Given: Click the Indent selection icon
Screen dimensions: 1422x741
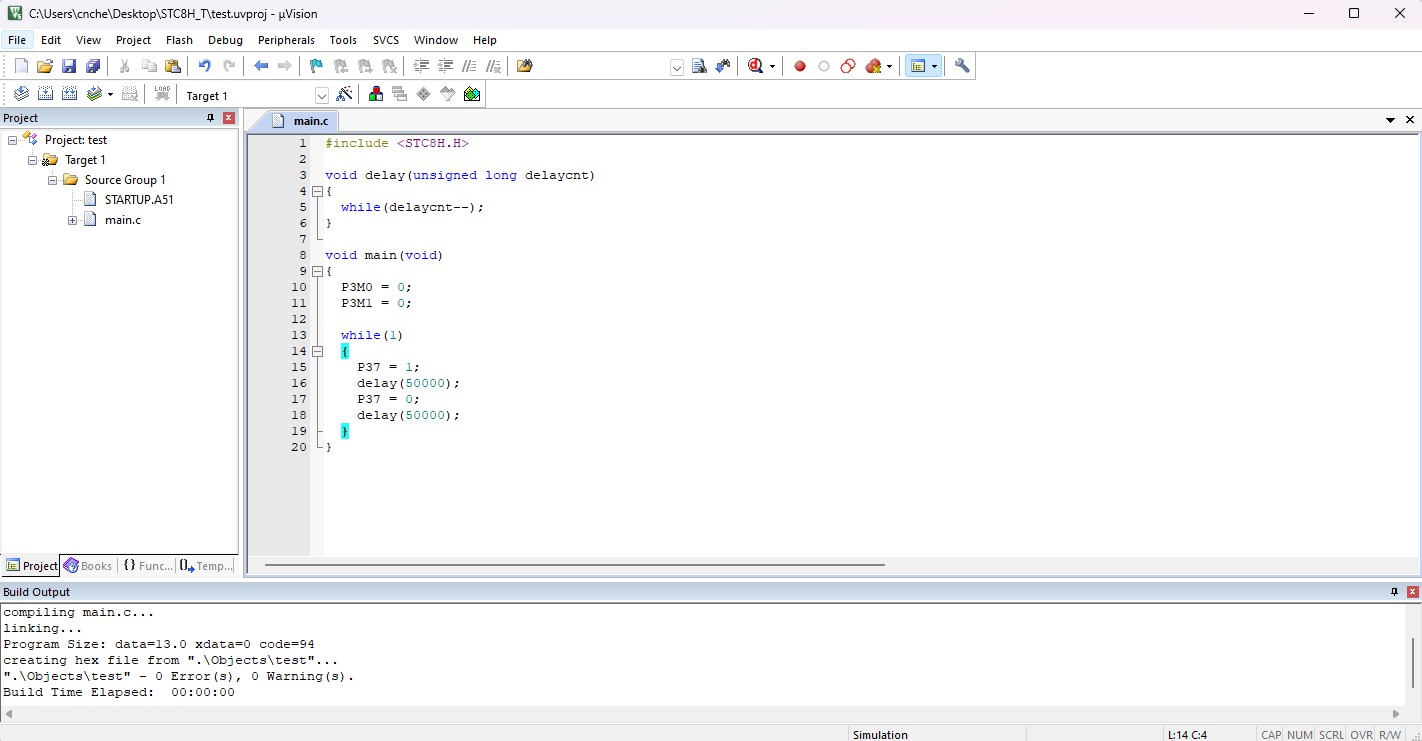Looking at the screenshot, I should tap(421, 66).
